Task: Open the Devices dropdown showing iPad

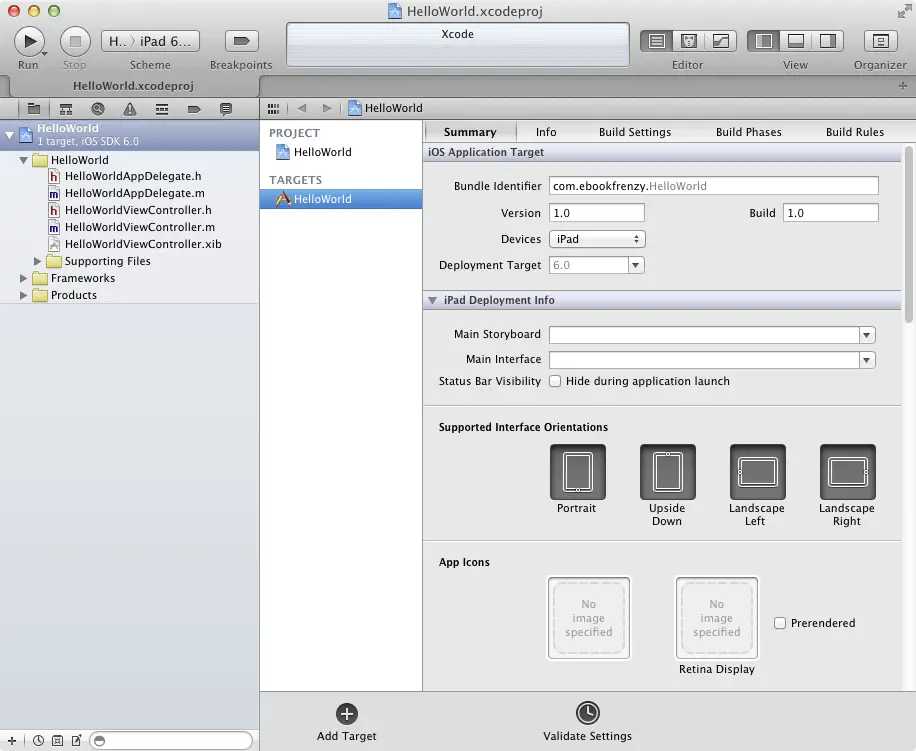Action: coord(597,239)
